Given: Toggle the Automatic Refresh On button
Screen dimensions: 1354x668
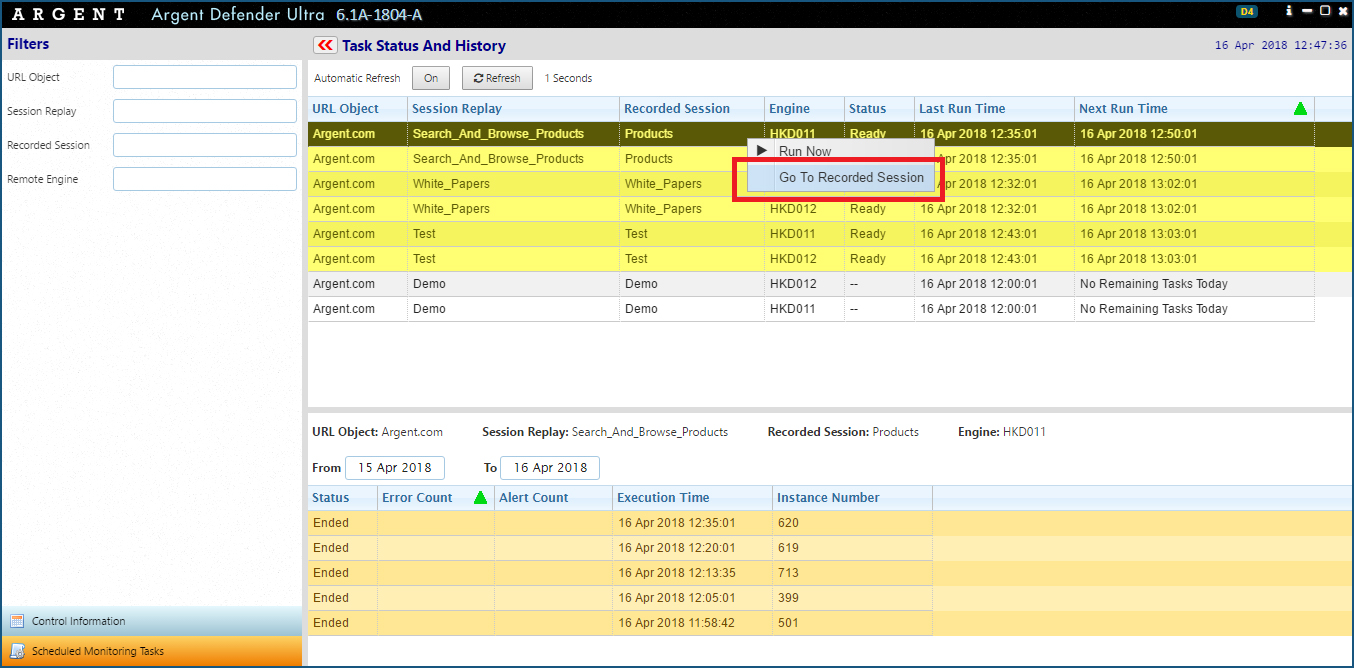Looking at the screenshot, I should pos(431,78).
